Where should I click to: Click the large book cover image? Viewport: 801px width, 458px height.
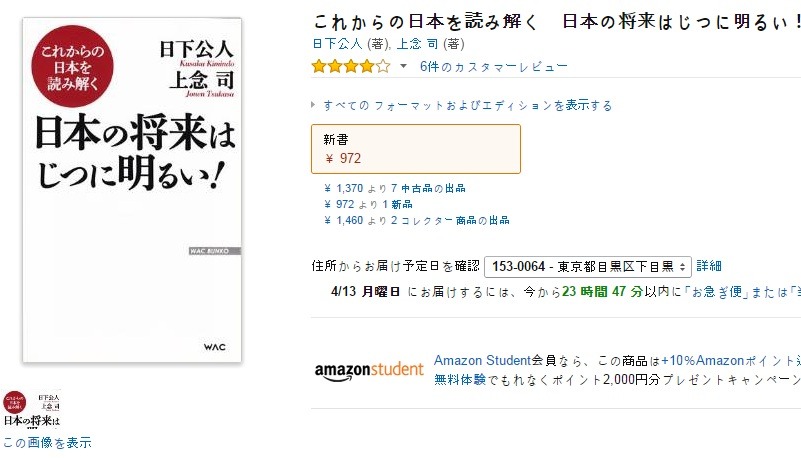point(132,190)
